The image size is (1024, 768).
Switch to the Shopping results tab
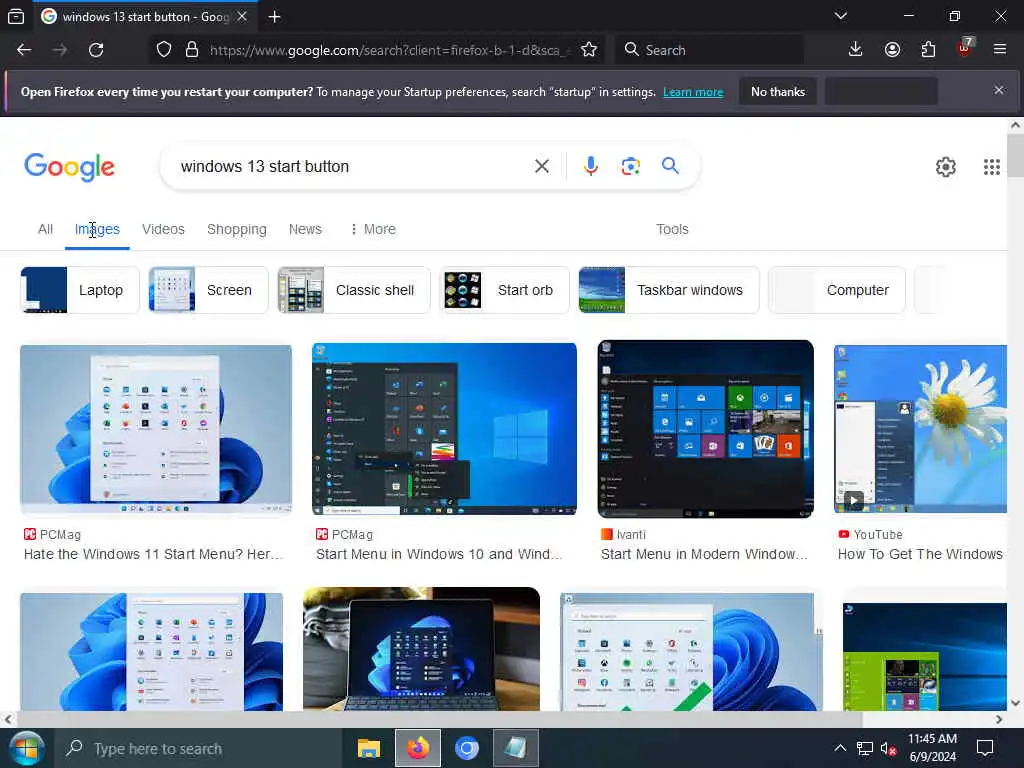(236, 229)
